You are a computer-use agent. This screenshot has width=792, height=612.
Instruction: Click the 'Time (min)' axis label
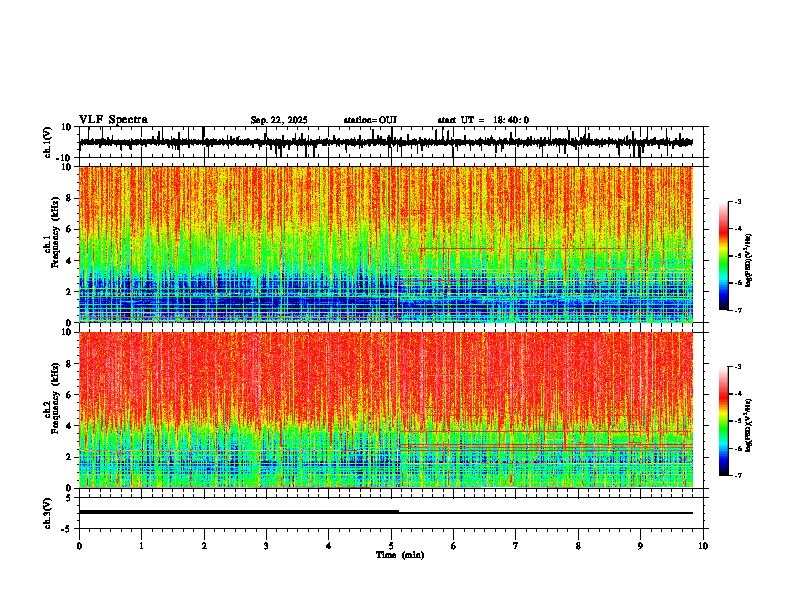(x=400, y=555)
